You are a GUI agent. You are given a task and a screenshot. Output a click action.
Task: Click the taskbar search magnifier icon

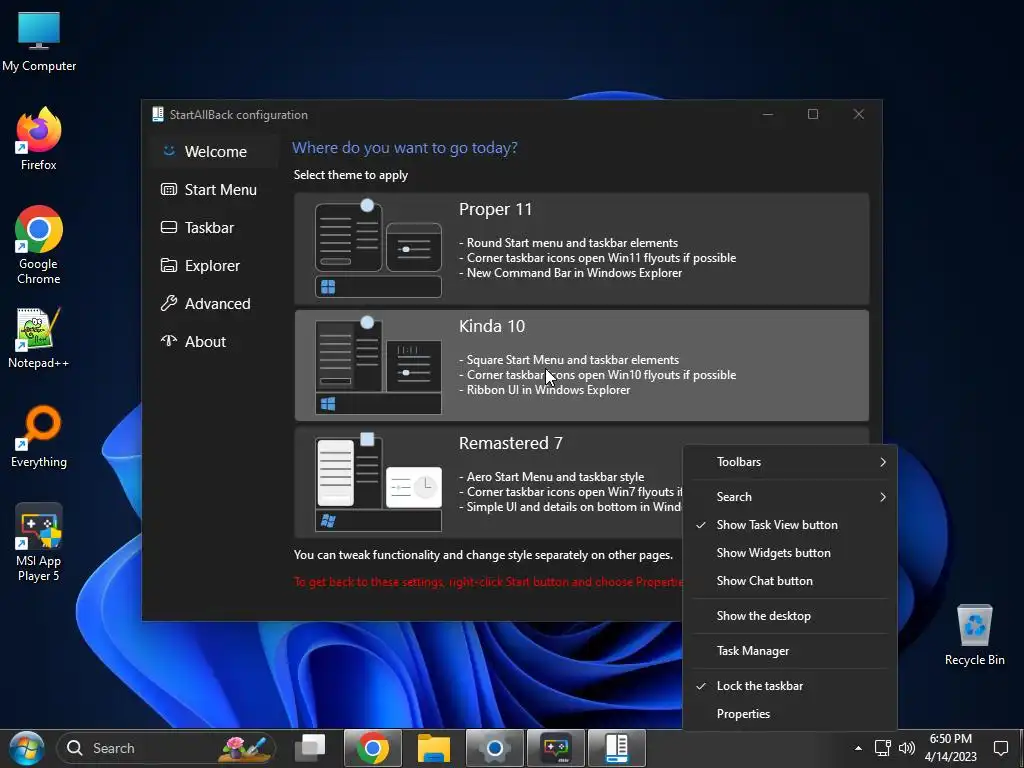pos(74,748)
